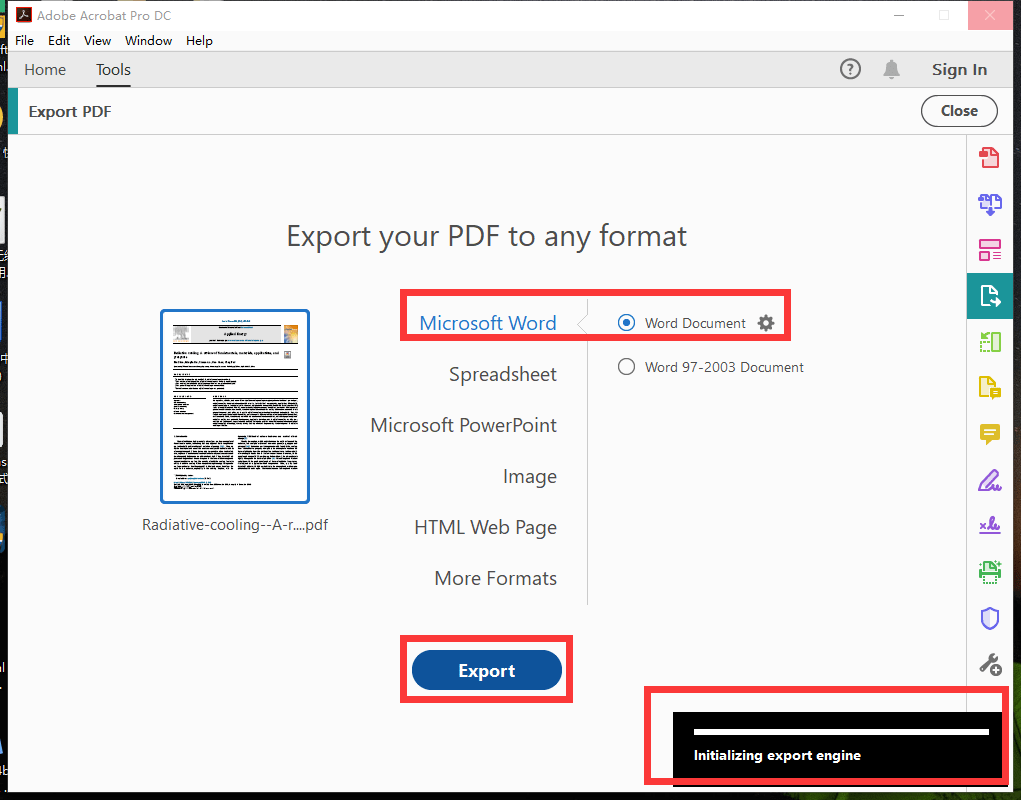Choose Microsoft PowerPoint export format
Screen dimensions: 1021x800
pos(464,425)
